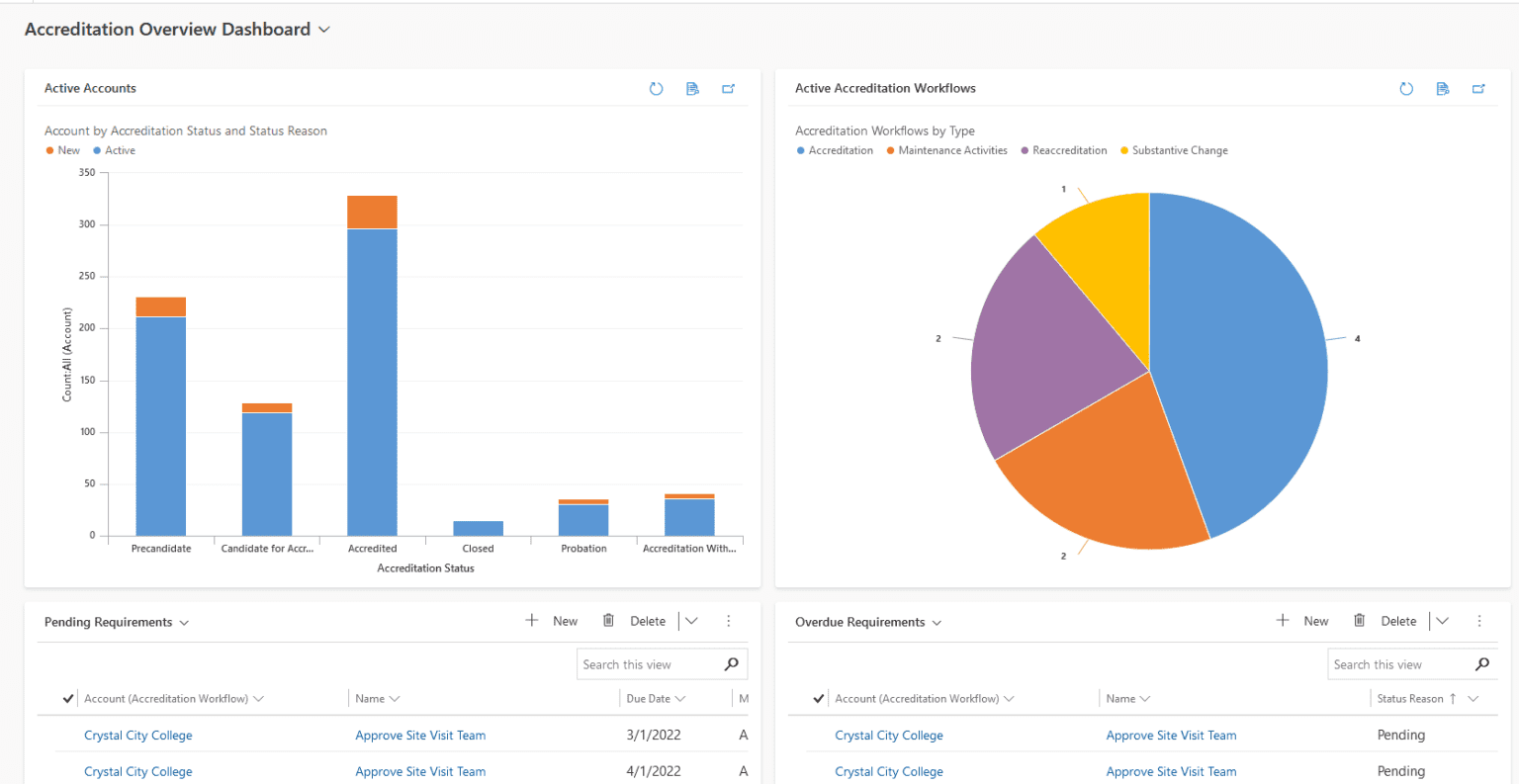Click inside the Overdue Requirements search box
The width and height of the screenshot is (1519, 784).
tap(1404, 663)
